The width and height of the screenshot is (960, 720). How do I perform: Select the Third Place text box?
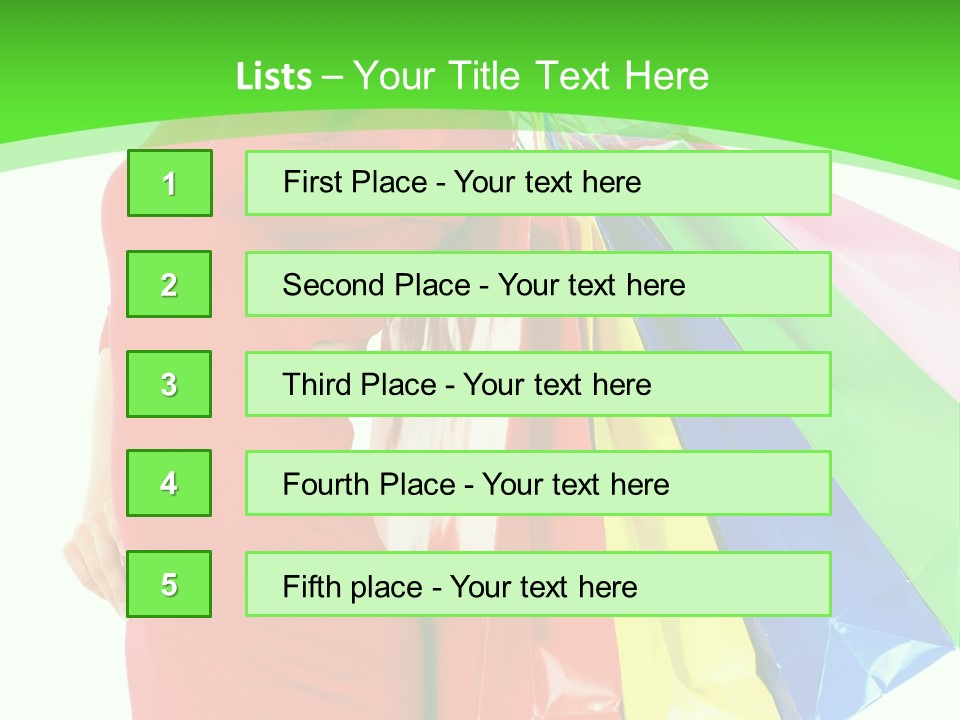[x=538, y=384]
